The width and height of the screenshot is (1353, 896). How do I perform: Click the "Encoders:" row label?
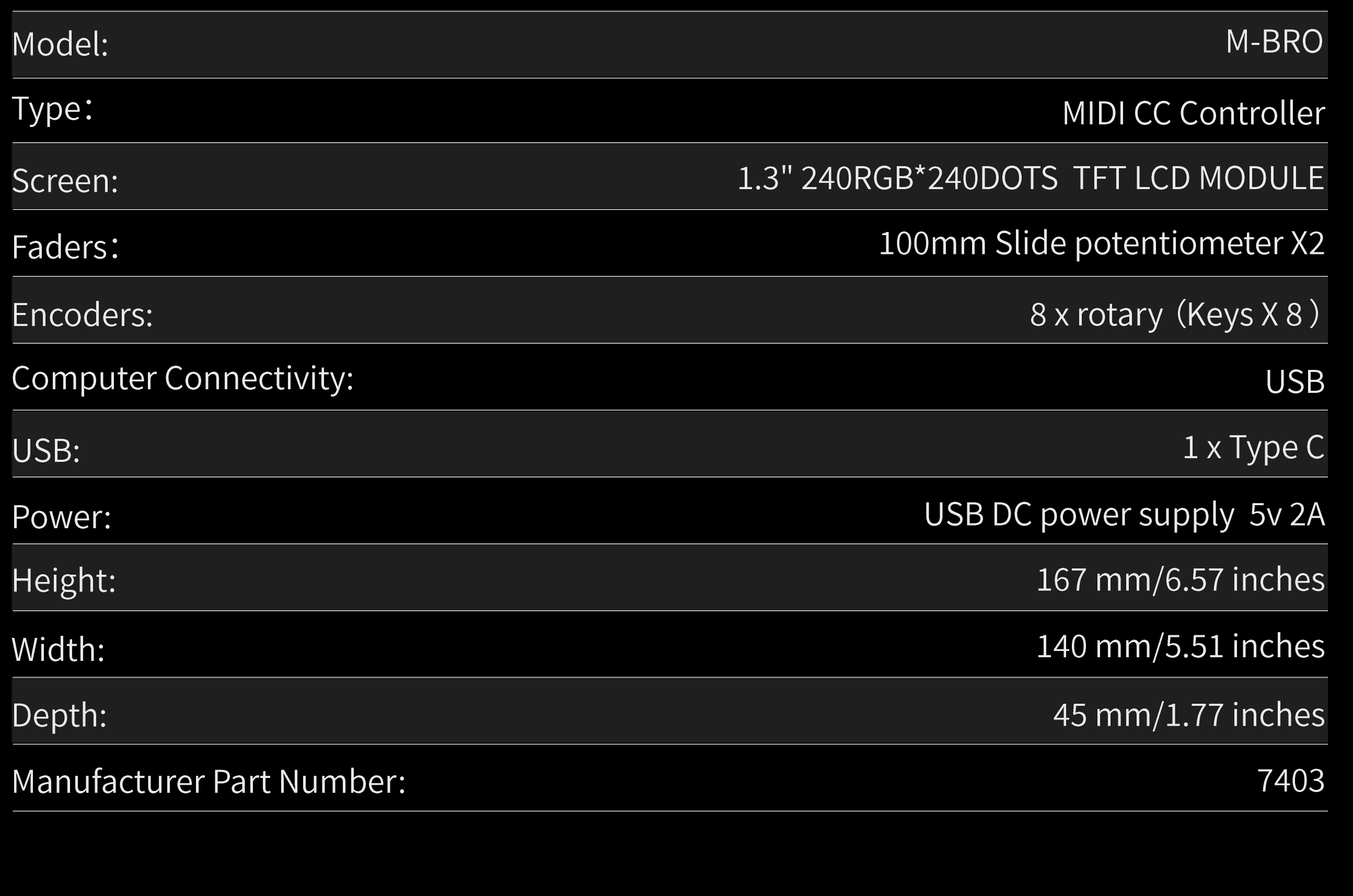(x=83, y=315)
